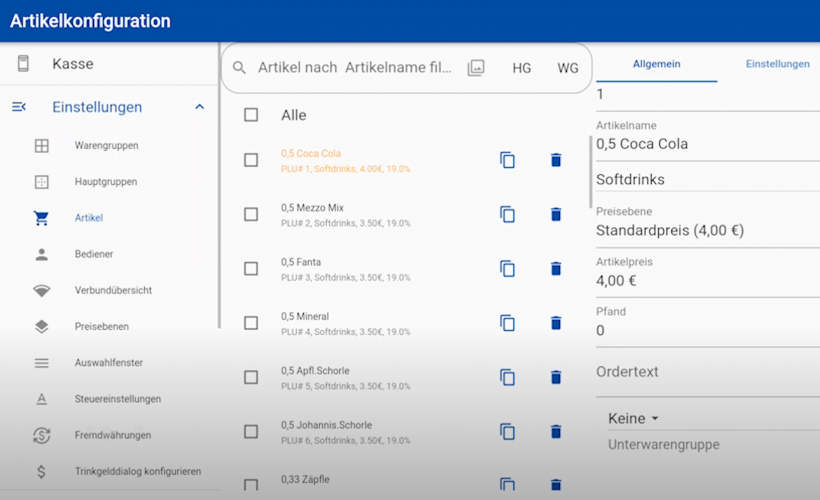Switch to the Allgemein tab

[x=656, y=64]
